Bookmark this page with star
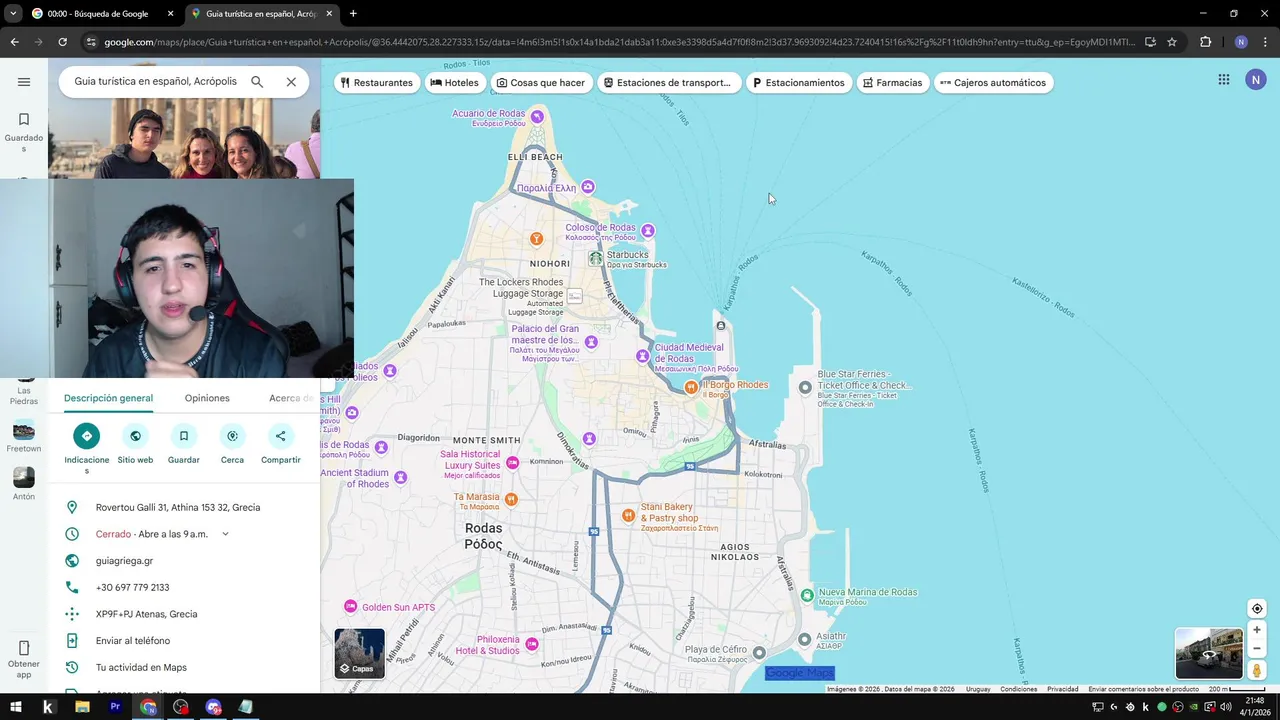1280x720 pixels. point(1172,42)
